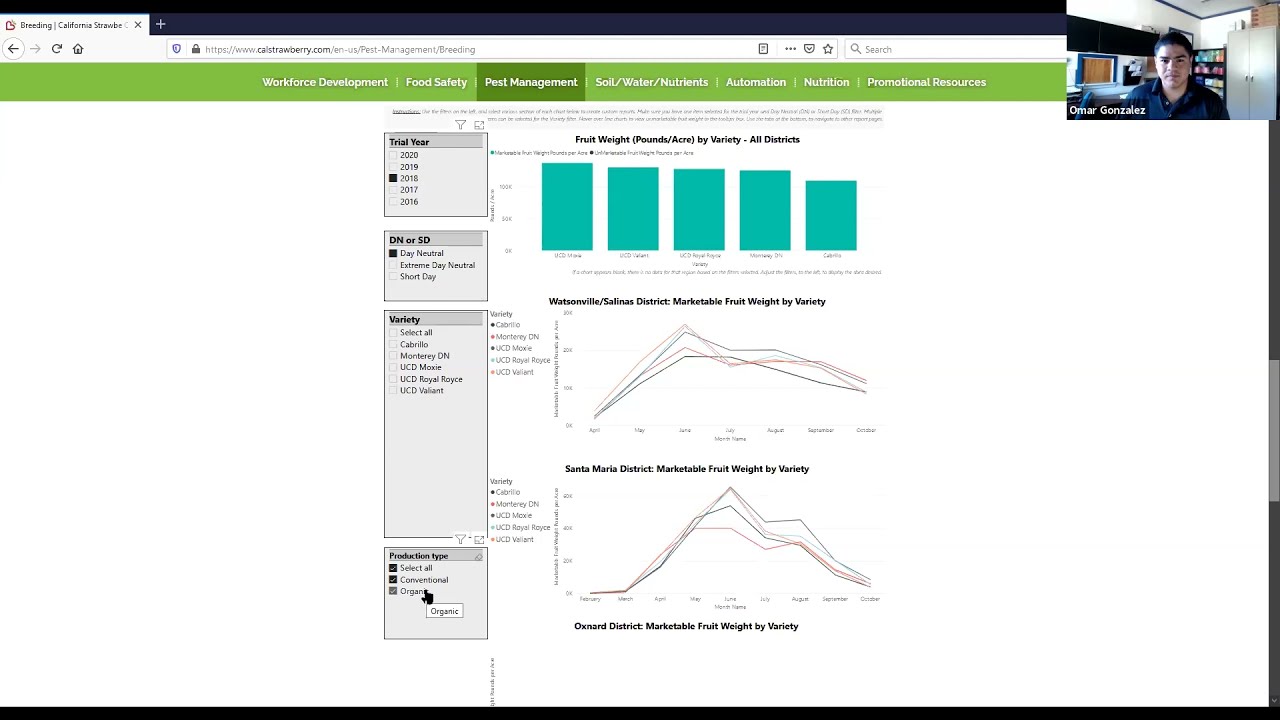Open the page actions three-dots menu

pyautogui.click(x=790, y=49)
